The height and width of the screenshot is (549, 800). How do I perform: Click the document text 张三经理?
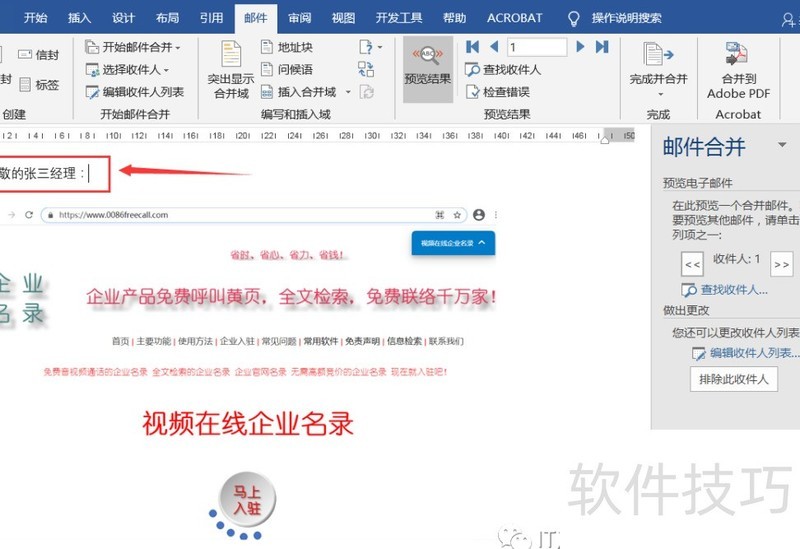51,173
